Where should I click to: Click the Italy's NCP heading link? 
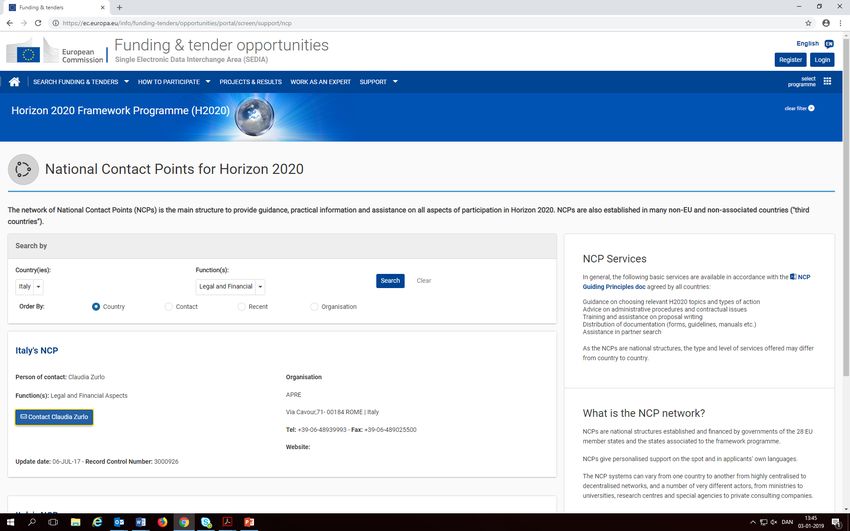[36, 351]
